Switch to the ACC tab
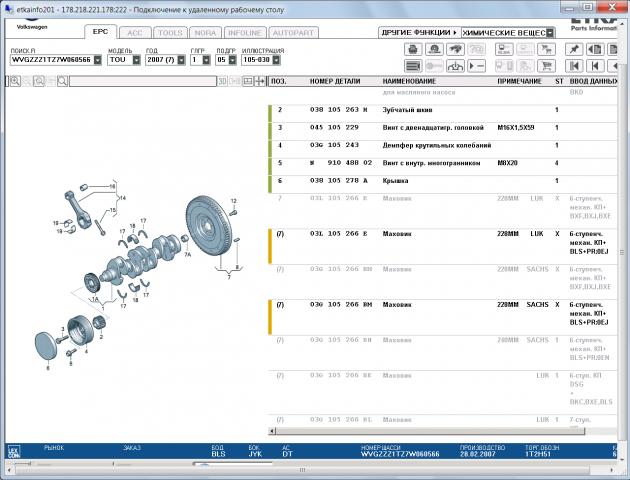 [135, 33]
